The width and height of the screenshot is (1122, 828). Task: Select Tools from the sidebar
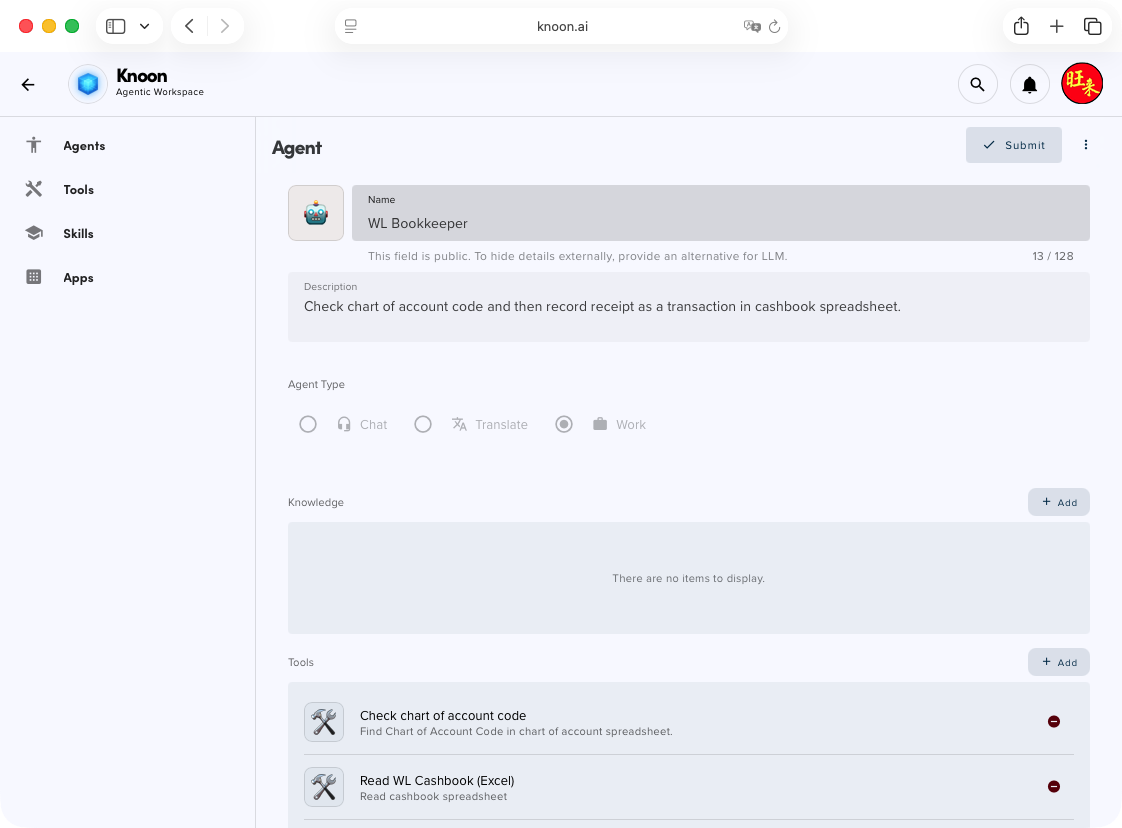(x=77, y=189)
